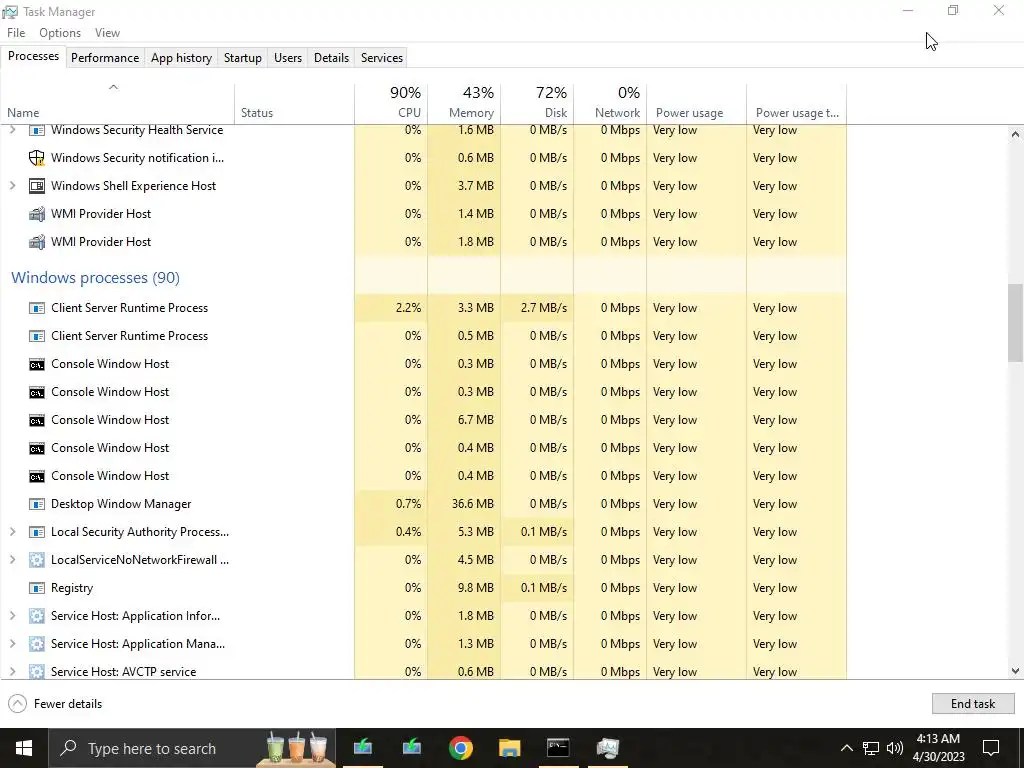Image resolution: width=1024 pixels, height=768 pixels.
Task: Sort by the Disk column header
Action: coord(537,103)
